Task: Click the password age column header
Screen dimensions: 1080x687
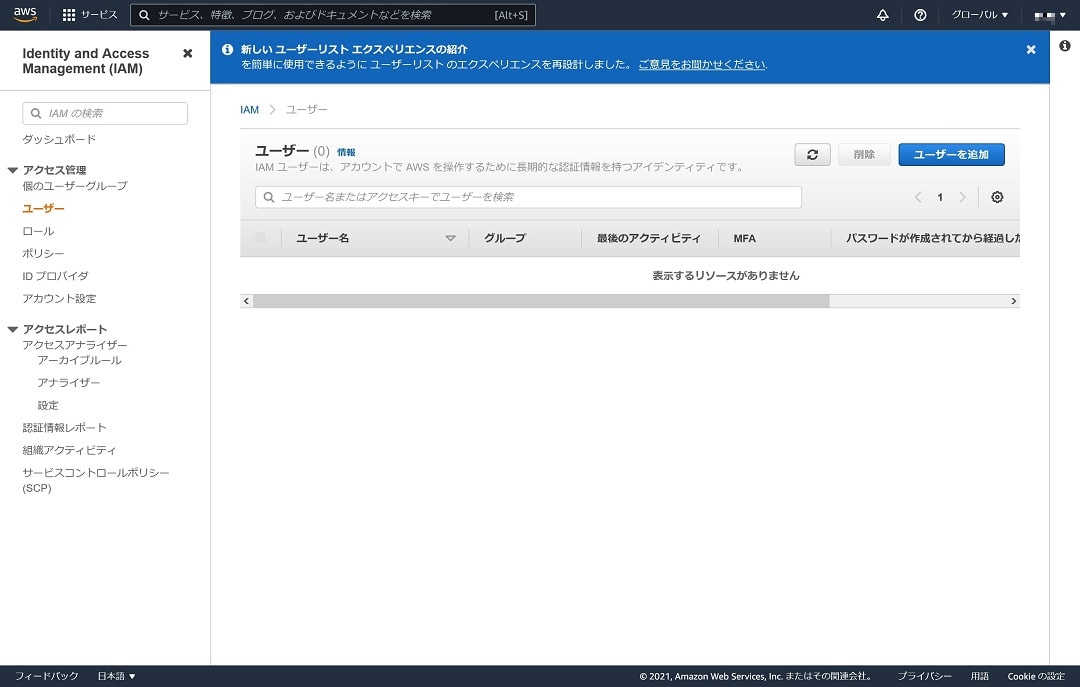Action: (933, 238)
